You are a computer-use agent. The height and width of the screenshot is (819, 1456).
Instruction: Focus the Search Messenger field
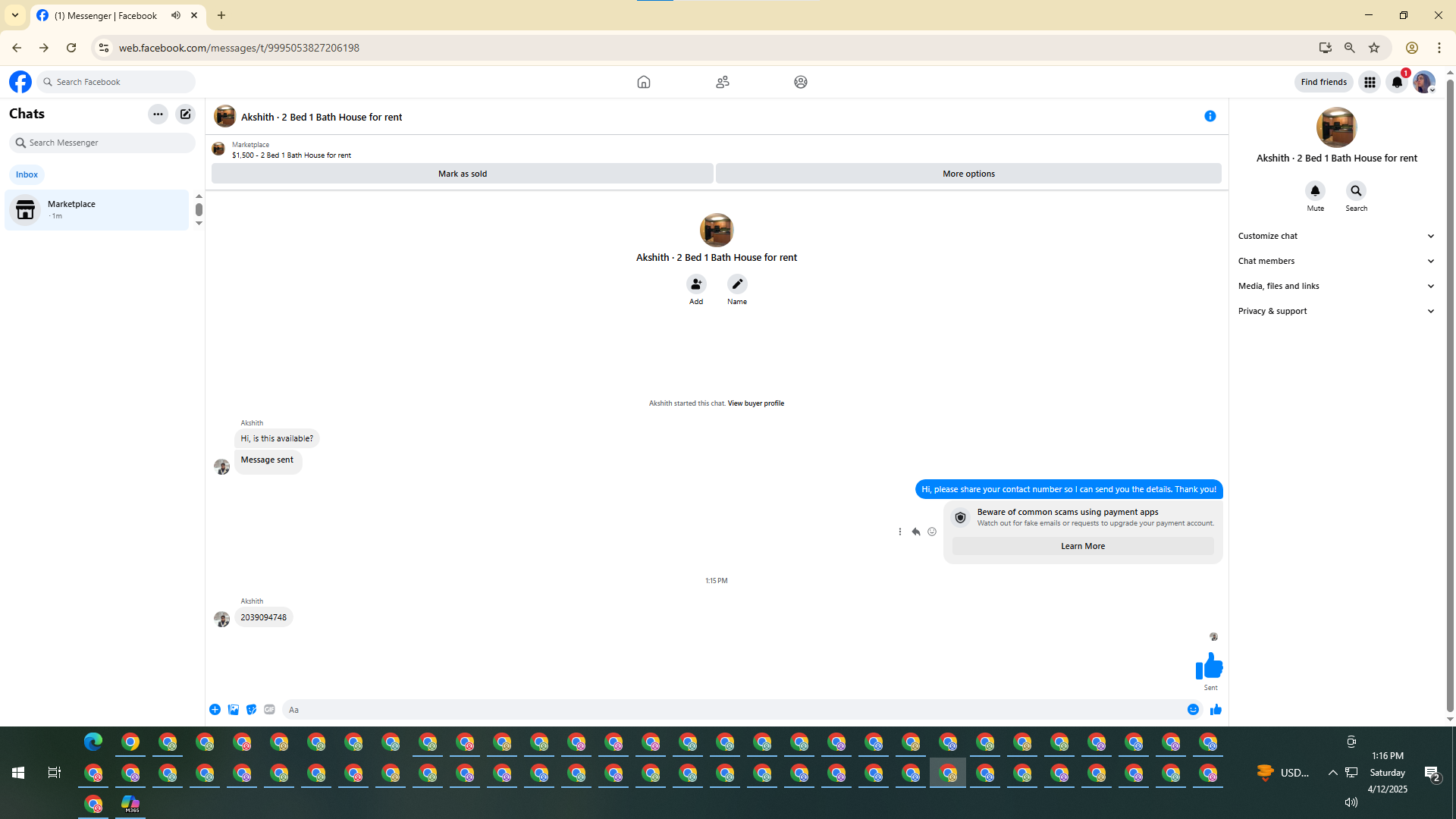102,143
